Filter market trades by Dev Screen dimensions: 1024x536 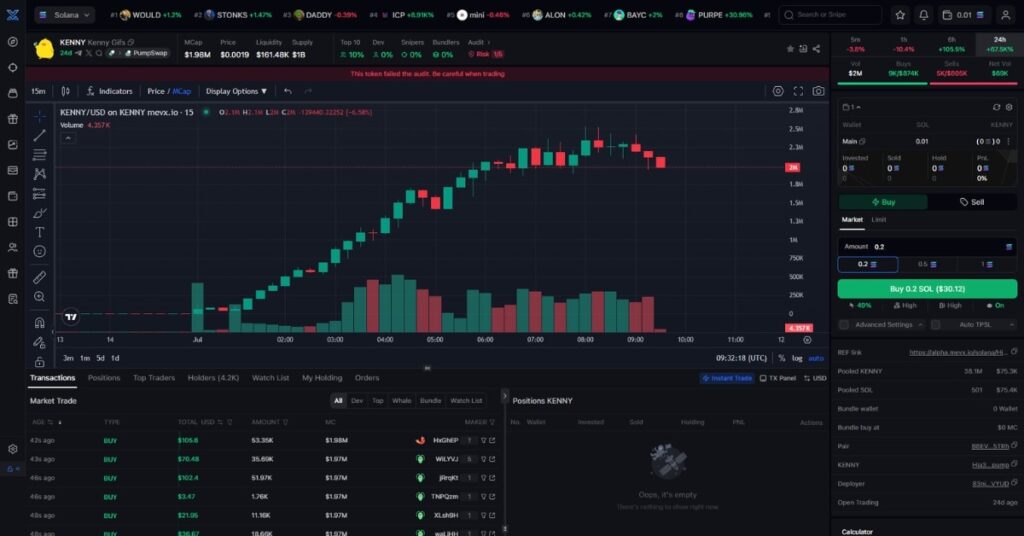(357, 401)
